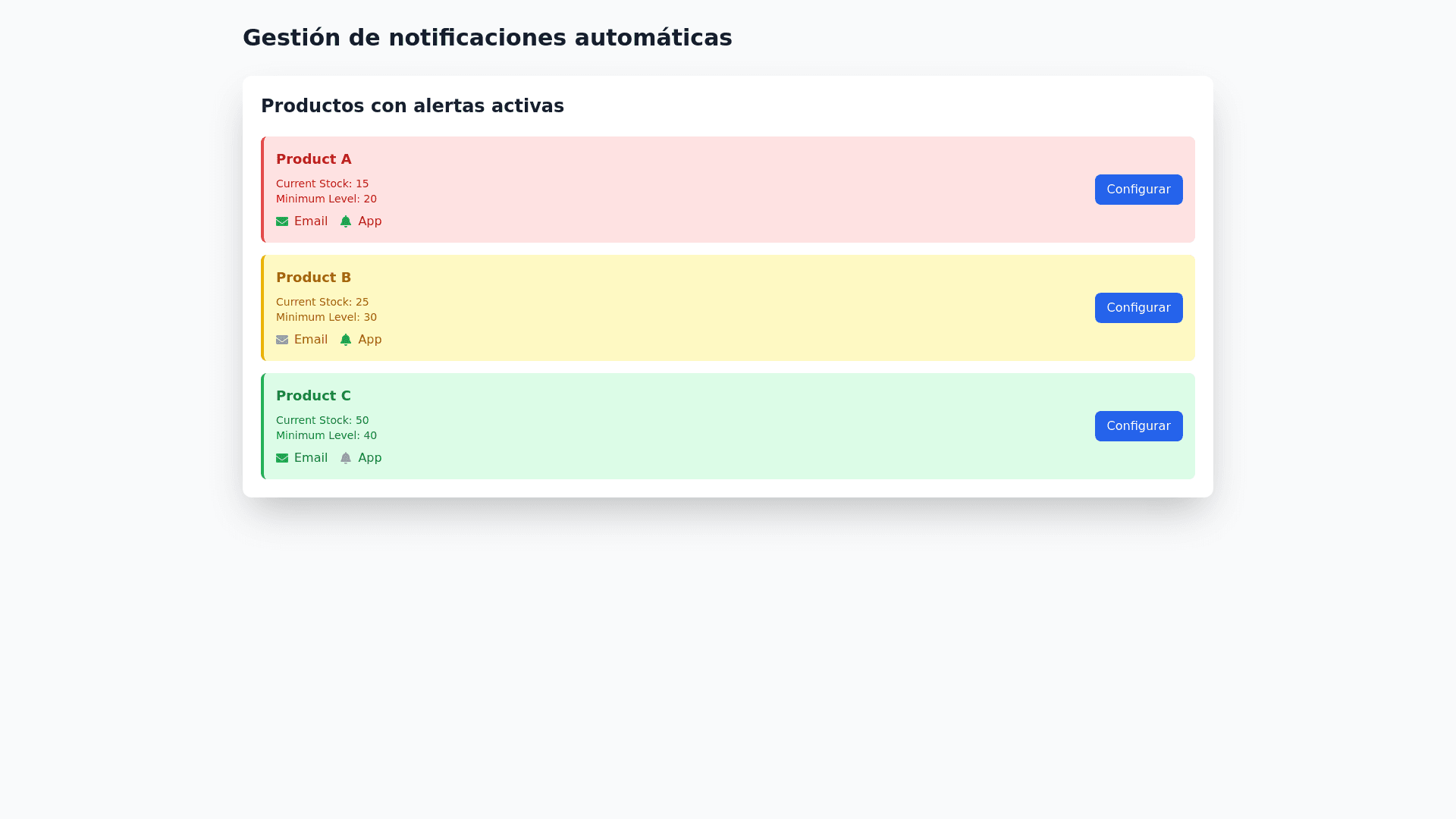Click Email label under Product A
The image size is (1456, 819).
pos(311,221)
